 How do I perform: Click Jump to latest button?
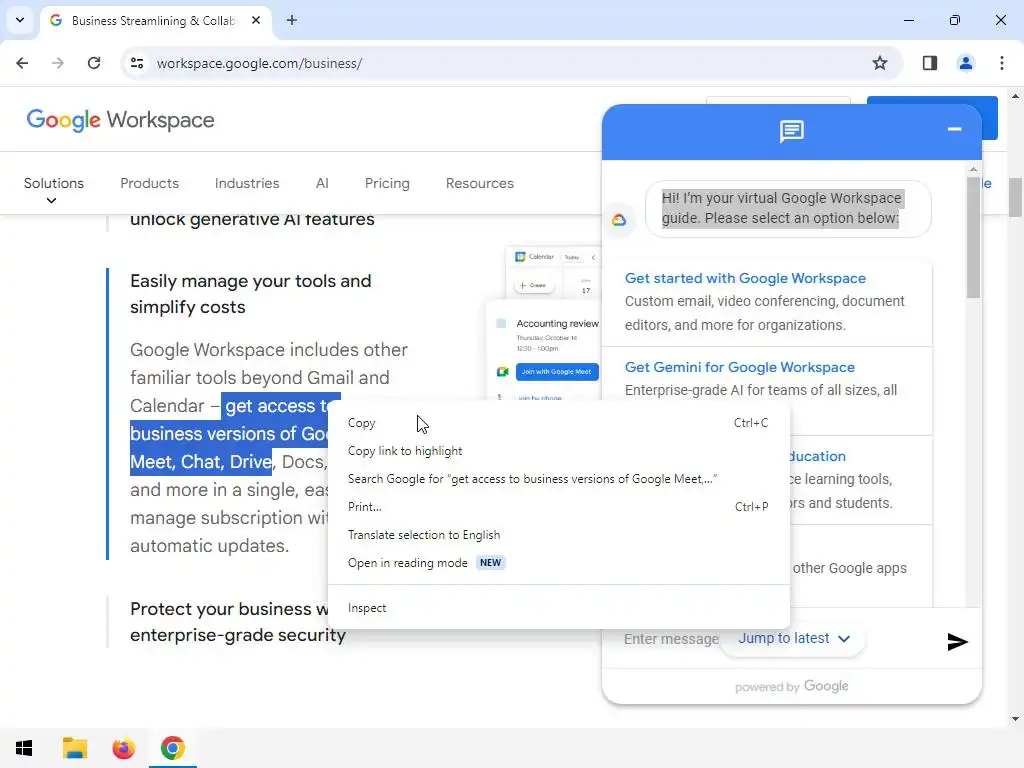tap(793, 639)
